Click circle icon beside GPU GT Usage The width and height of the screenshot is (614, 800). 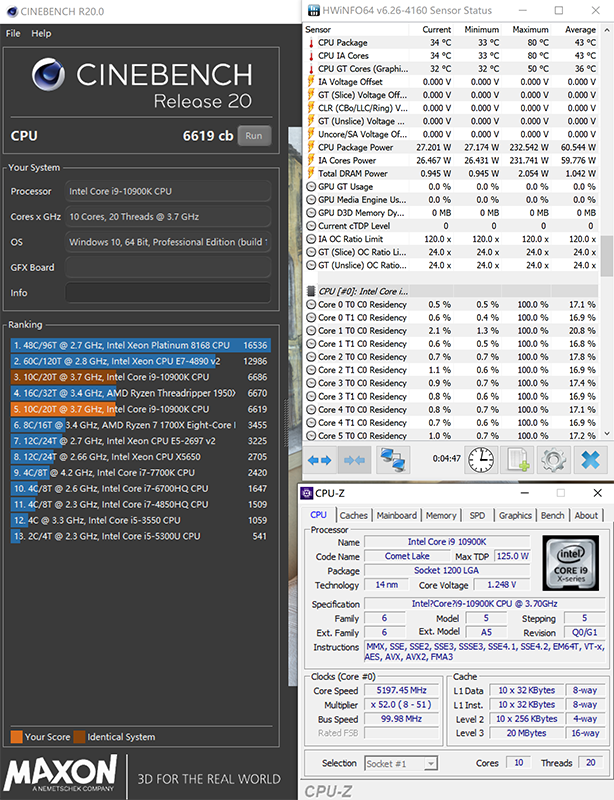[x=311, y=187]
